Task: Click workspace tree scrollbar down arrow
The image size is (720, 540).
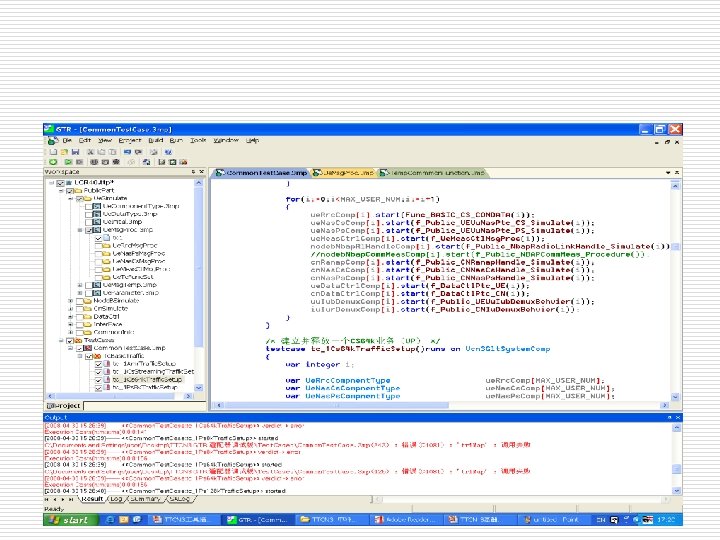Action: 198,388
